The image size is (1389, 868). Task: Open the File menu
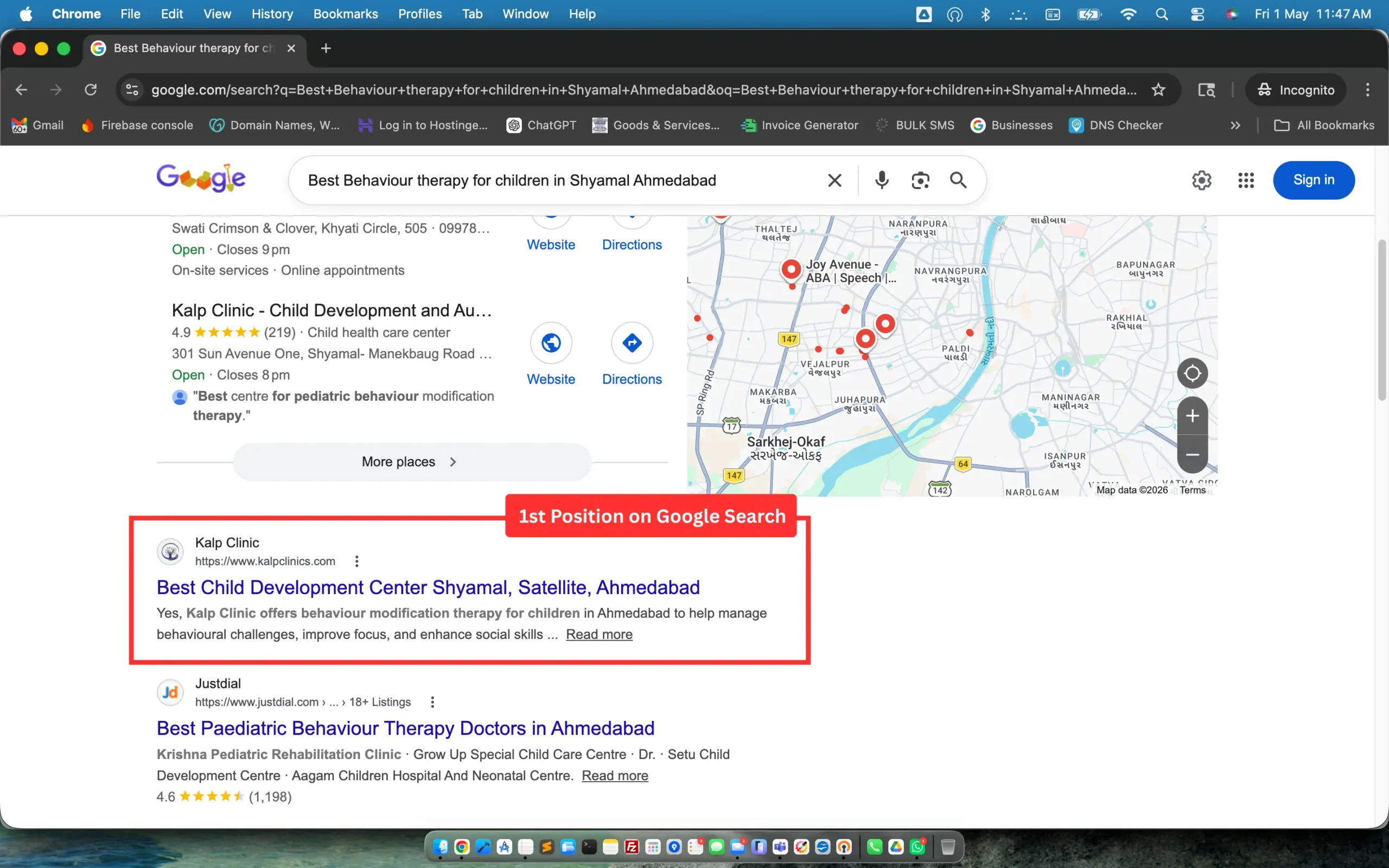coord(130,14)
